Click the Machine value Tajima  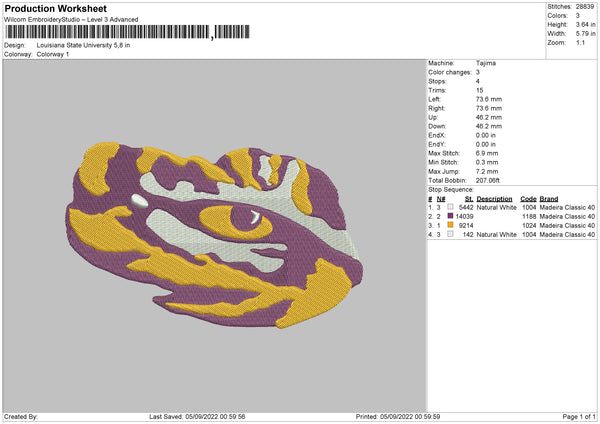[x=486, y=63]
